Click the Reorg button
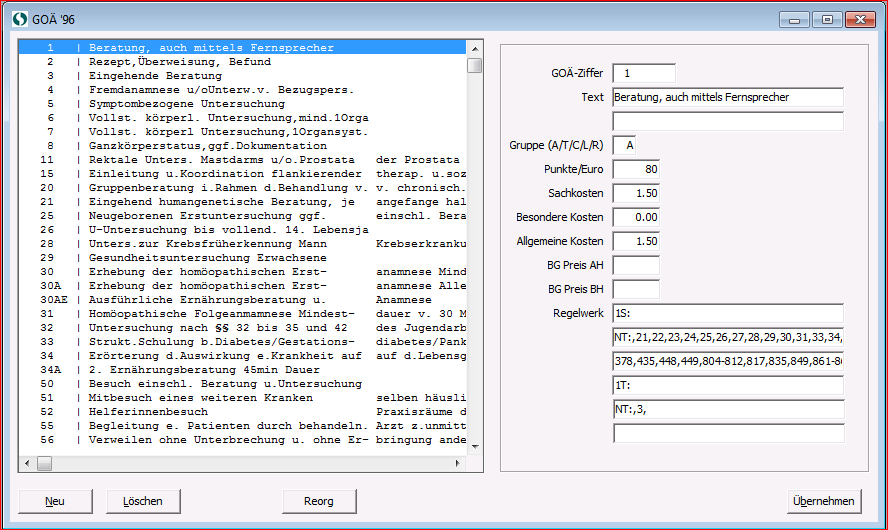 321,501
